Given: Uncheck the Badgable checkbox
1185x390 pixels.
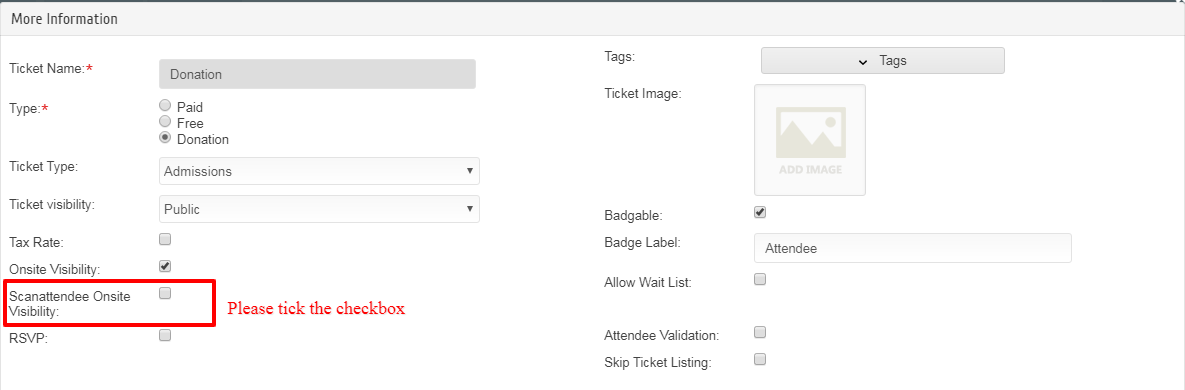Looking at the screenshot, I should tap(760, 212).
